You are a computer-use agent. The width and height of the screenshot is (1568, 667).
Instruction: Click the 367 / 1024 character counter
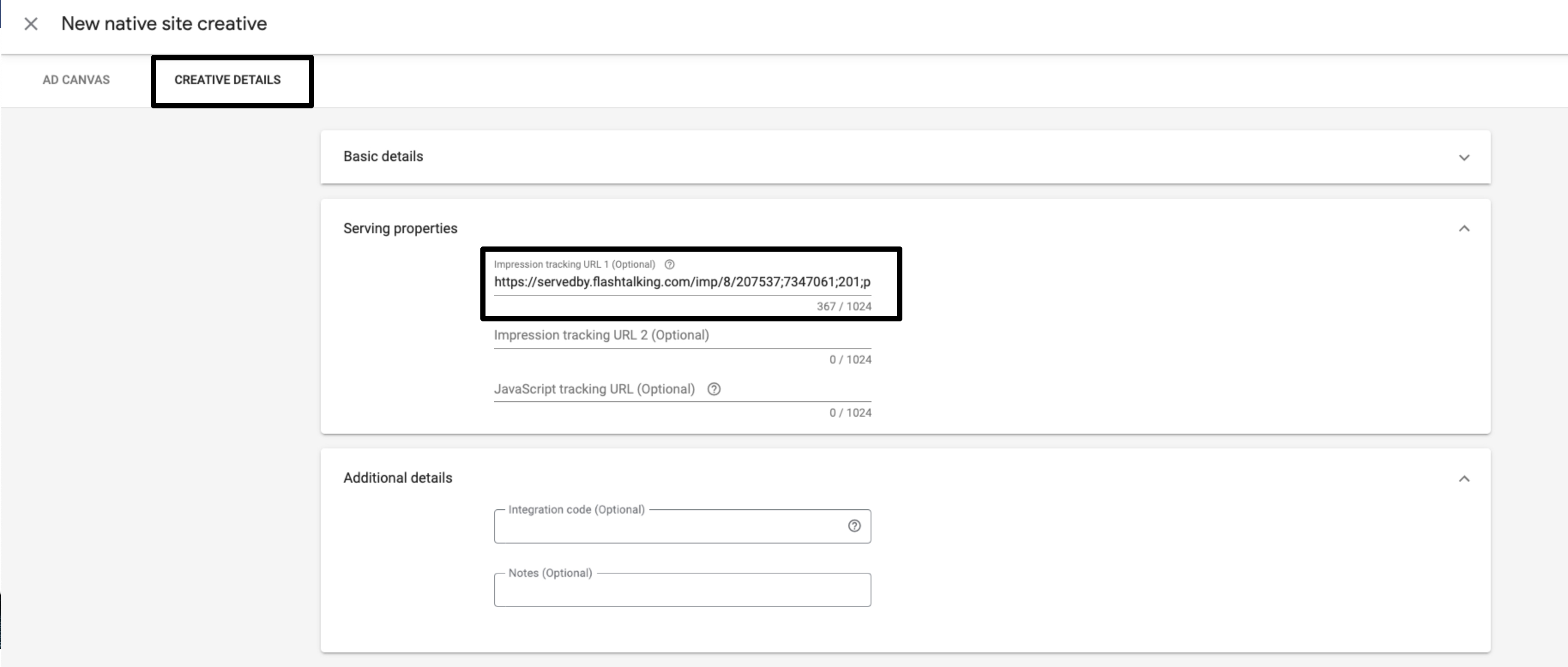(844, 306)
